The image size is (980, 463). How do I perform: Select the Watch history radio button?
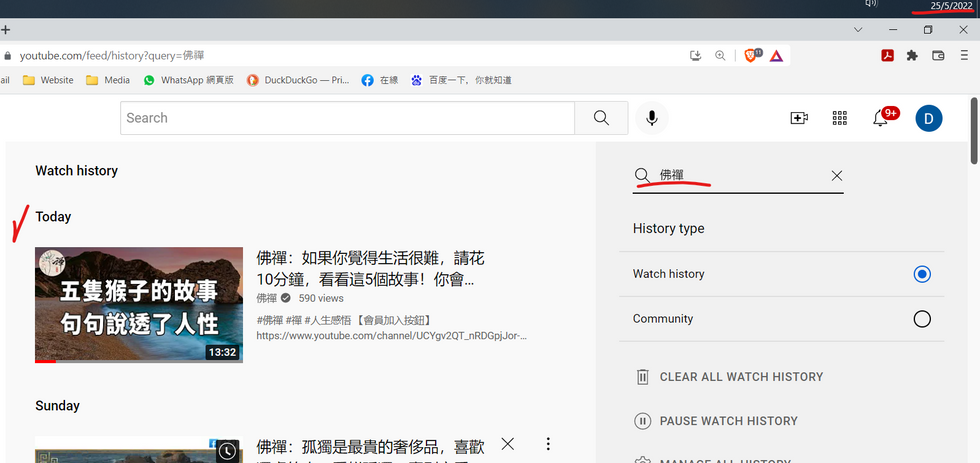coord(922,274)
